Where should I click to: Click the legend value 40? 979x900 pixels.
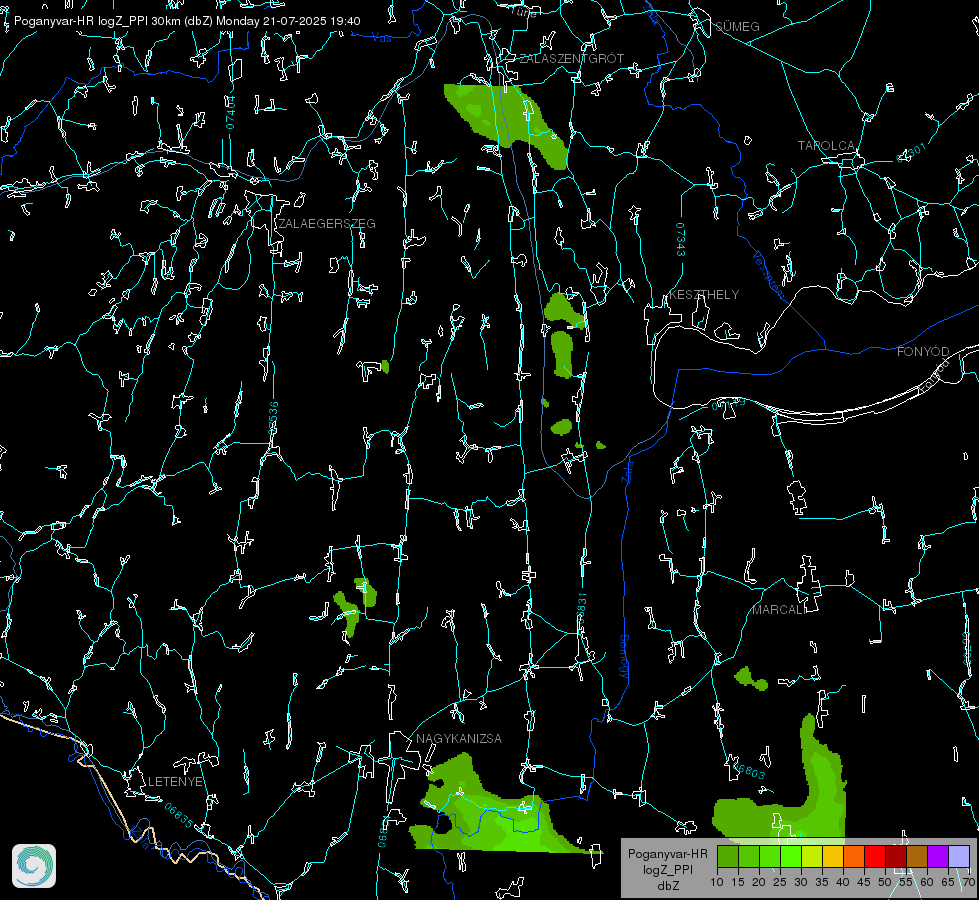(x=843, y=882)
